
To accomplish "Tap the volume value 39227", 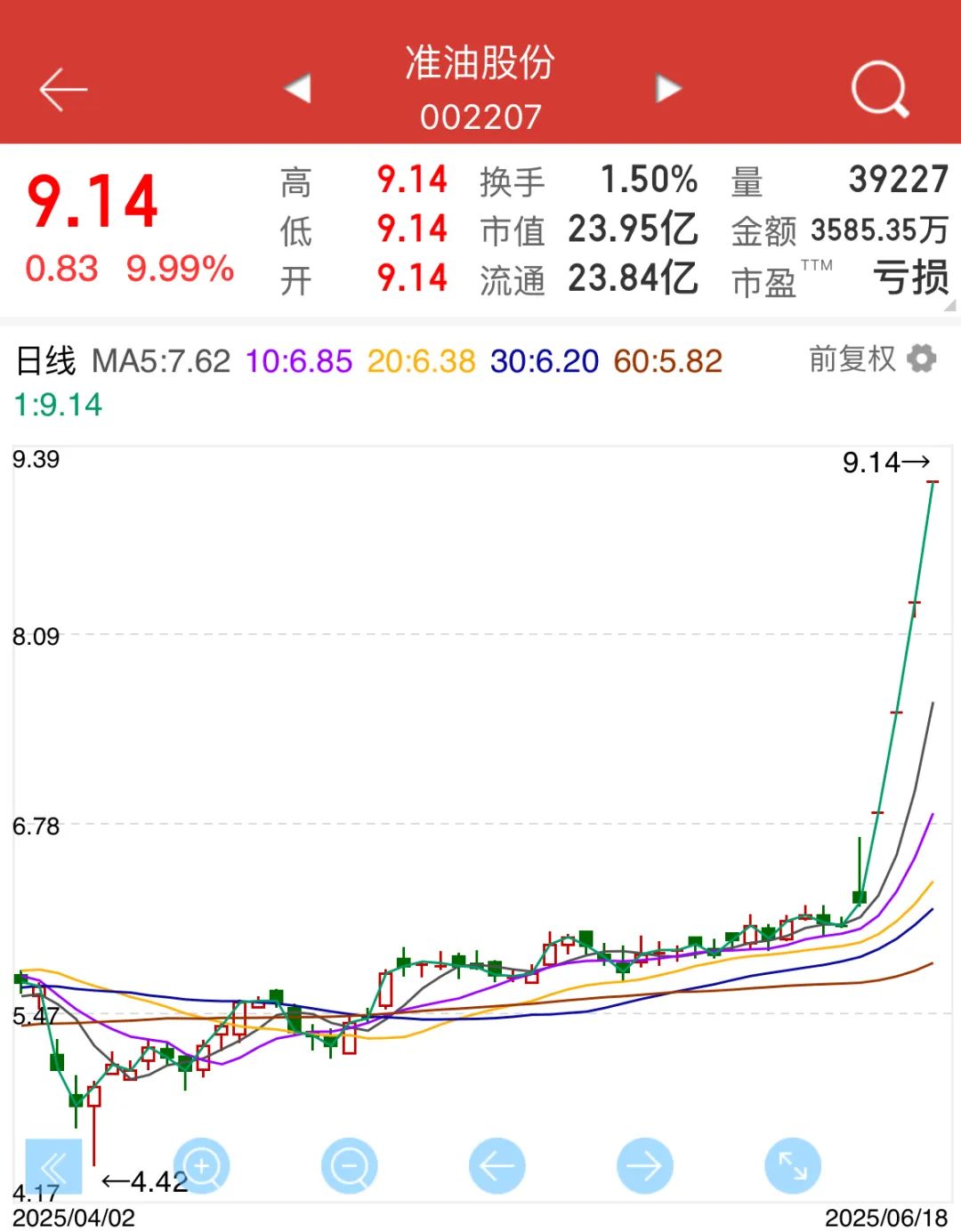I will [x=899, y=180].
